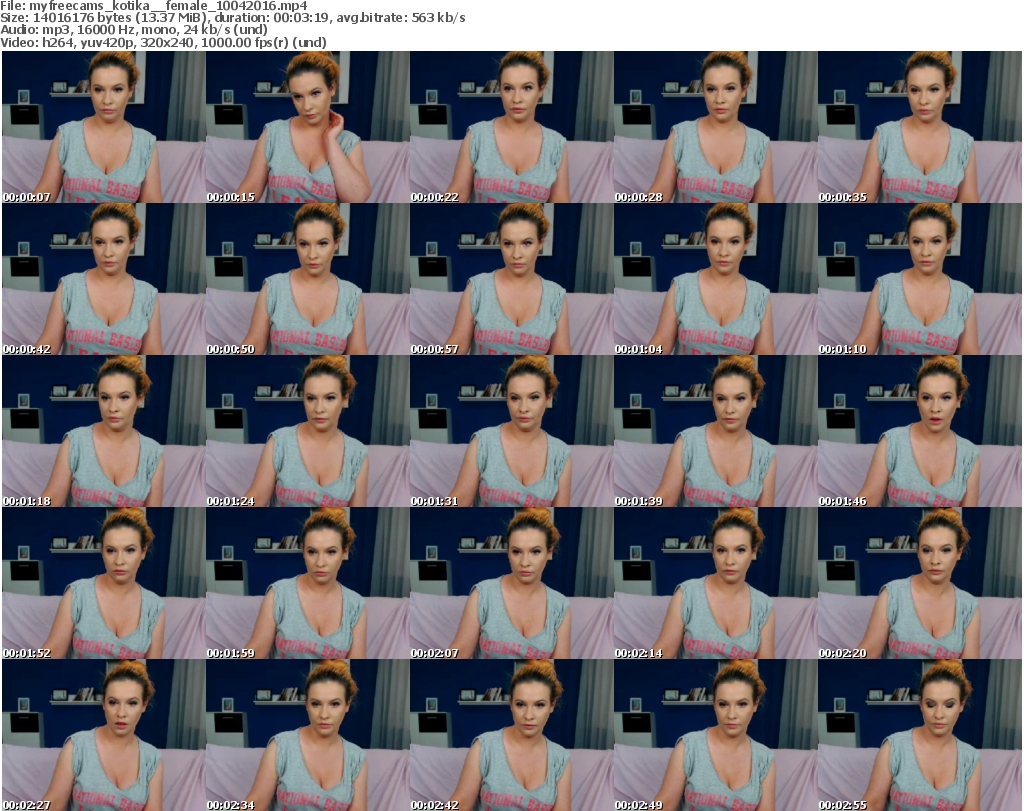Click the Audio mp3 info line
The height and width of the screenshot is (811, 1024).
click(x=134, y=30)
